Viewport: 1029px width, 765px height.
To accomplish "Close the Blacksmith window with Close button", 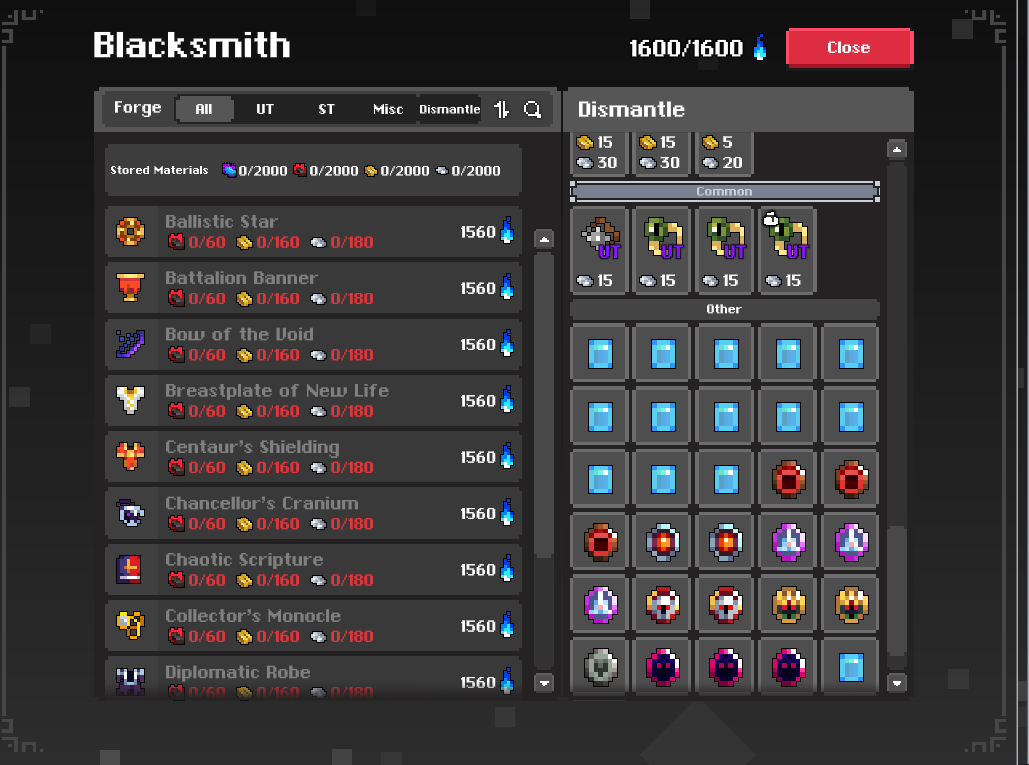I will pos(849,47).
